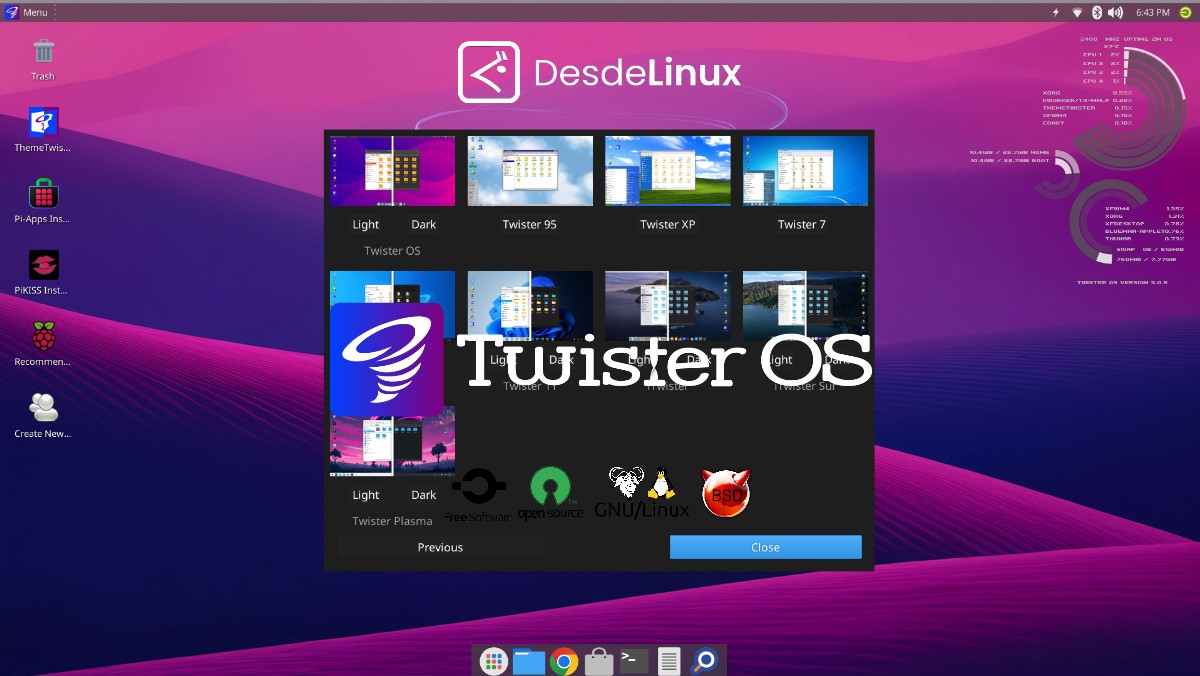Image resolution: width=1200 pixels, height=676 pixels.
Task: Click the iTwister preview thumbnail
Action: [x=668, y=306]
